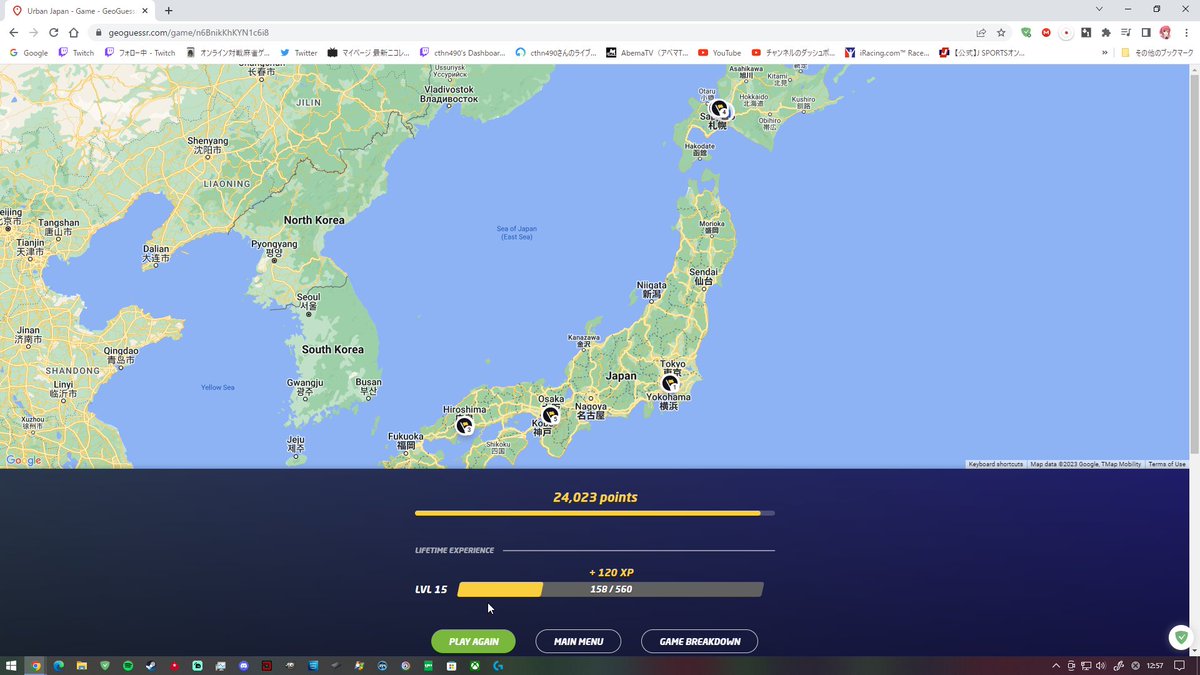The image size is (1200, 675).
Task: Switch to the Urban Japan GeoGuessr tab
Action: [x=78, y=10]
